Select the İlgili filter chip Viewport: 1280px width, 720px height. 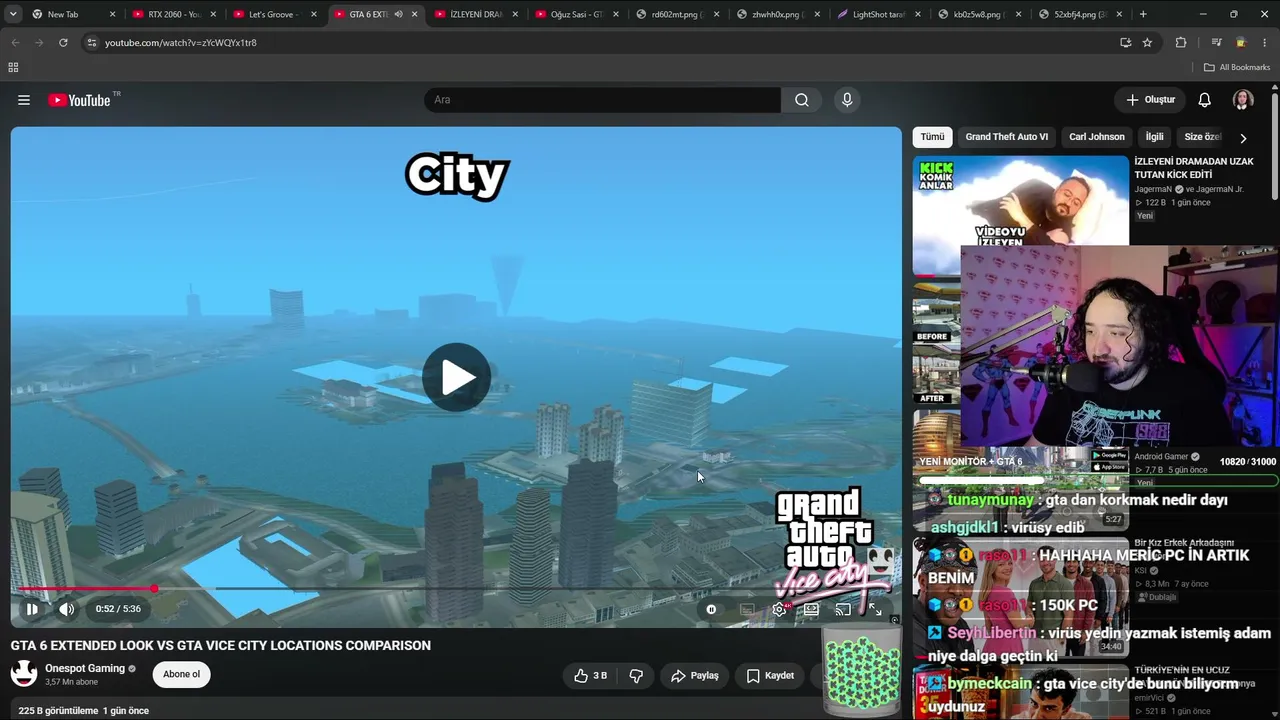(x=1155, y=137)
